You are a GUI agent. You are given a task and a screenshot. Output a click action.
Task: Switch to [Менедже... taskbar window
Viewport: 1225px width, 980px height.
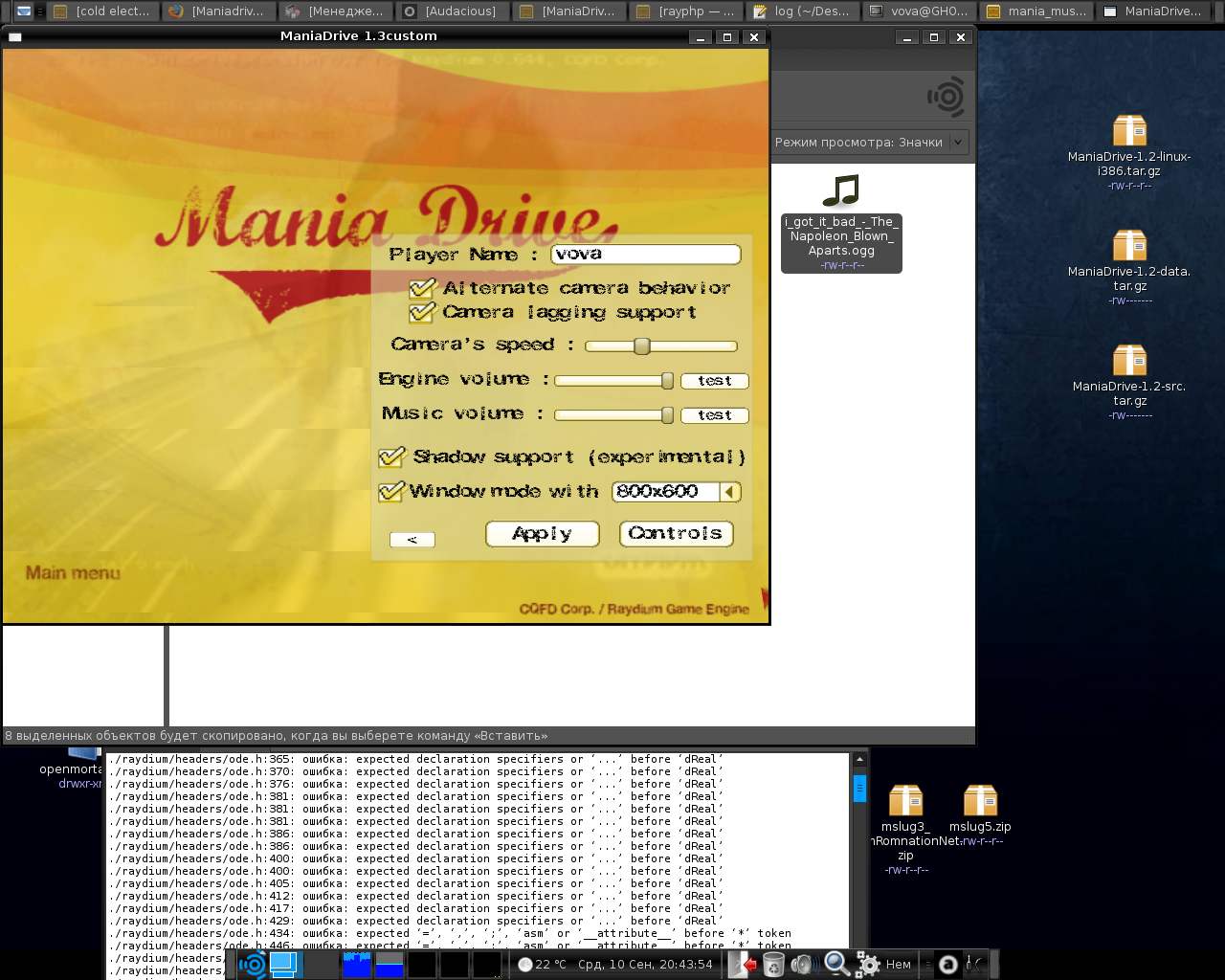(335, 11)
